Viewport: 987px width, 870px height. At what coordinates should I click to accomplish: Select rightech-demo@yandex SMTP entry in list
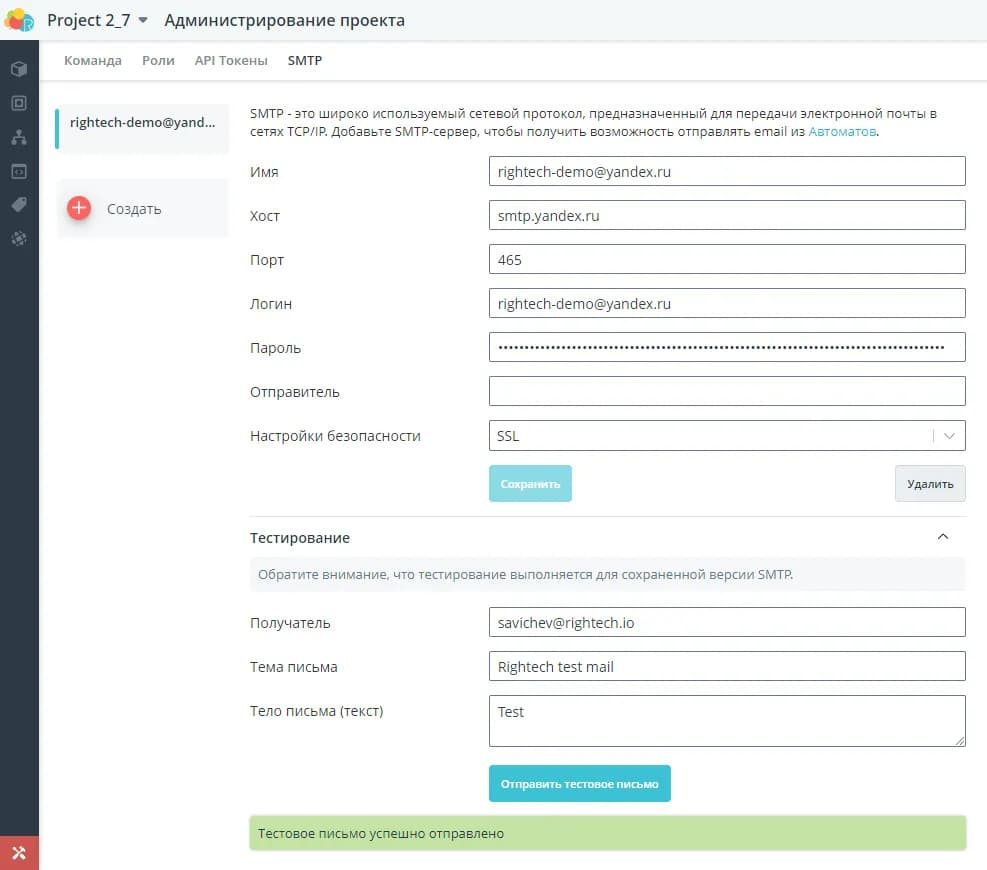click(142, 123)
